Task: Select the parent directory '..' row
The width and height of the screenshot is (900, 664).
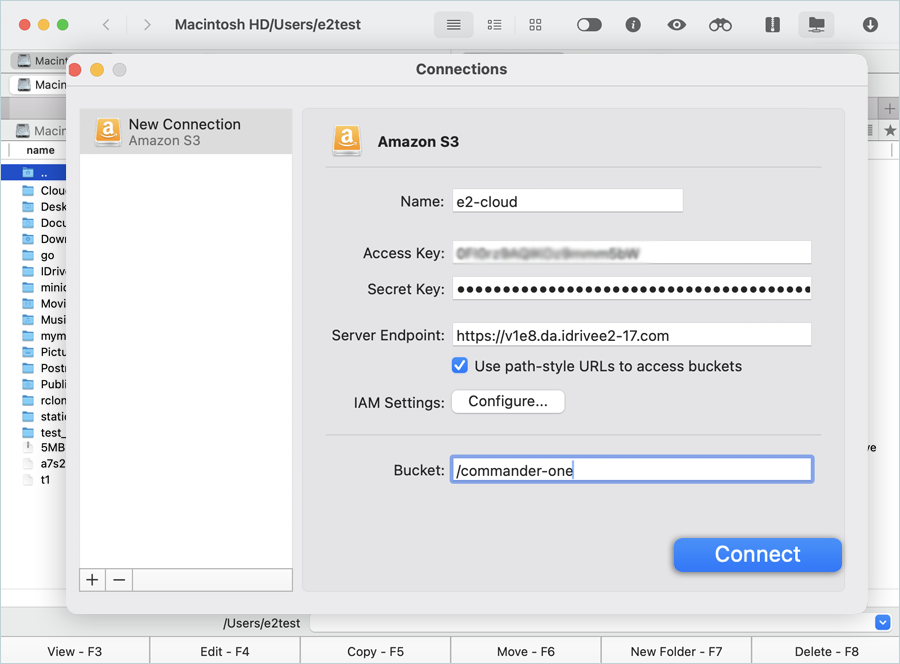Action: pos(34,173)
